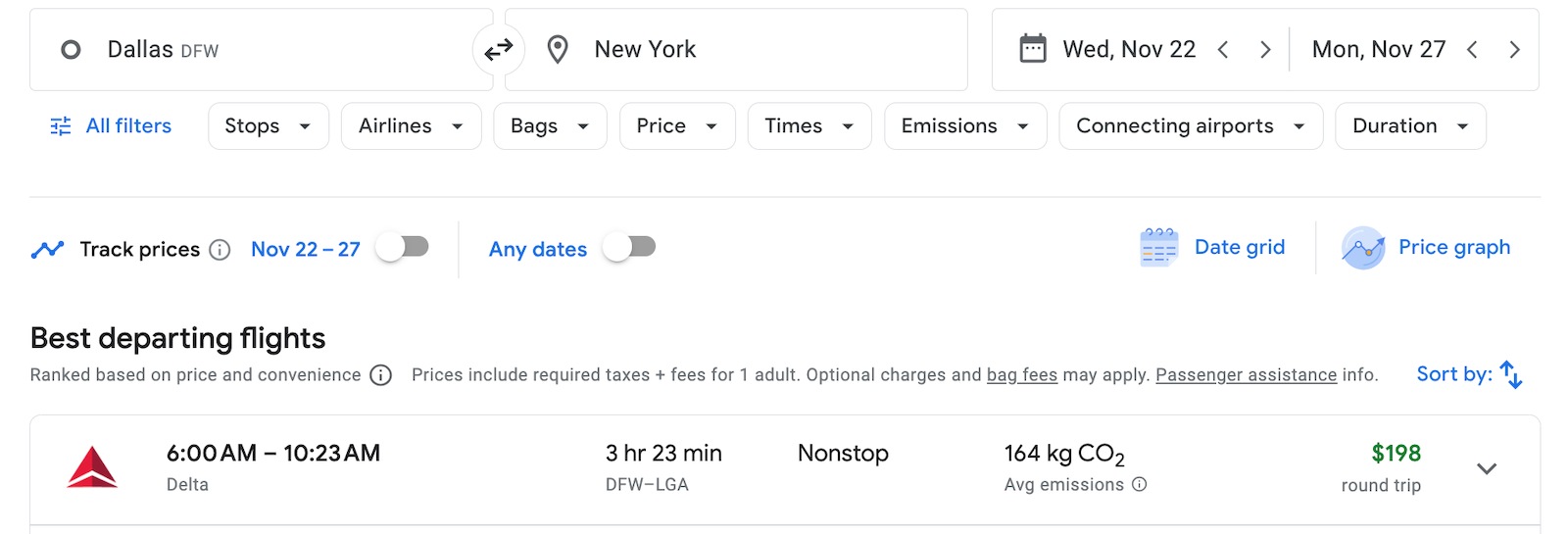Enable Track prices for Nov 22 – 27
The width and height of the screenshot is (1568, 534).
click(x=403, y=247)
